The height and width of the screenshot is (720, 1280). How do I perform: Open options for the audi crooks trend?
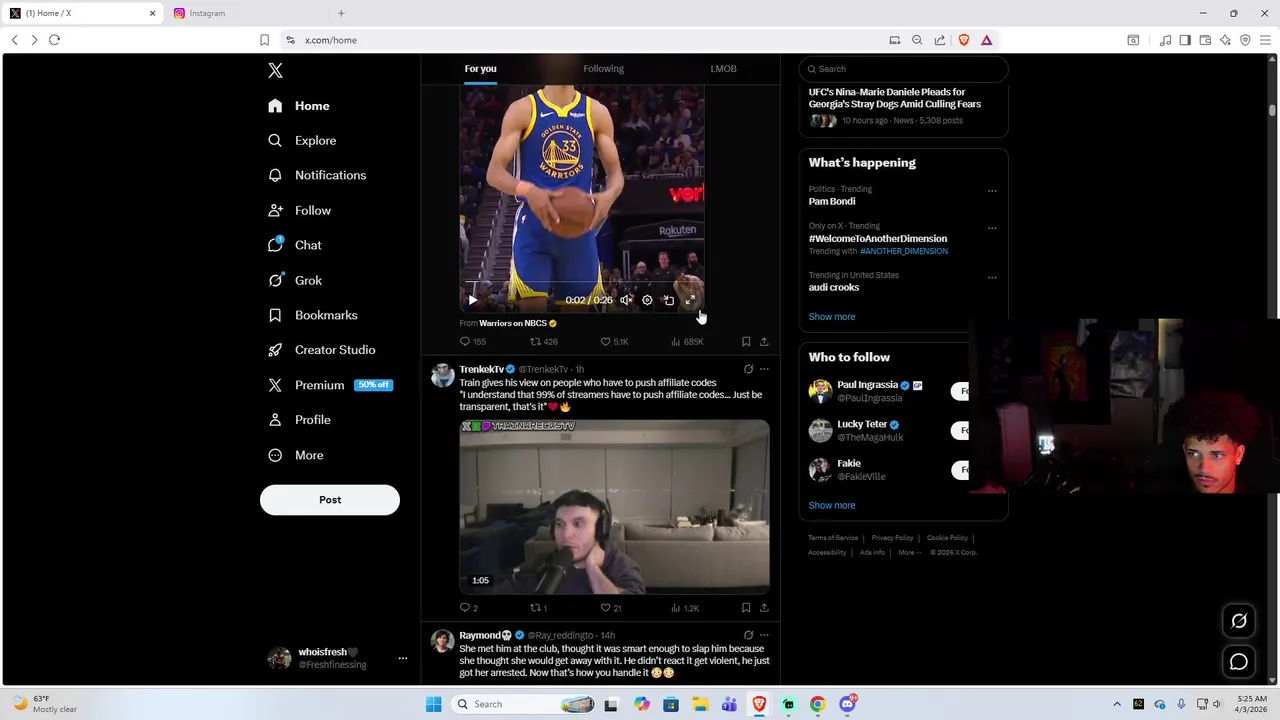992,276
